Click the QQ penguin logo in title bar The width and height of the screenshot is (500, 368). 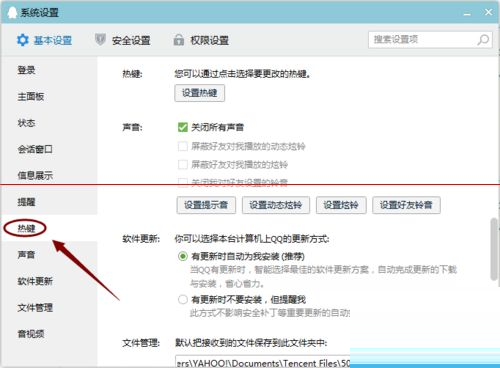[12, 13]
